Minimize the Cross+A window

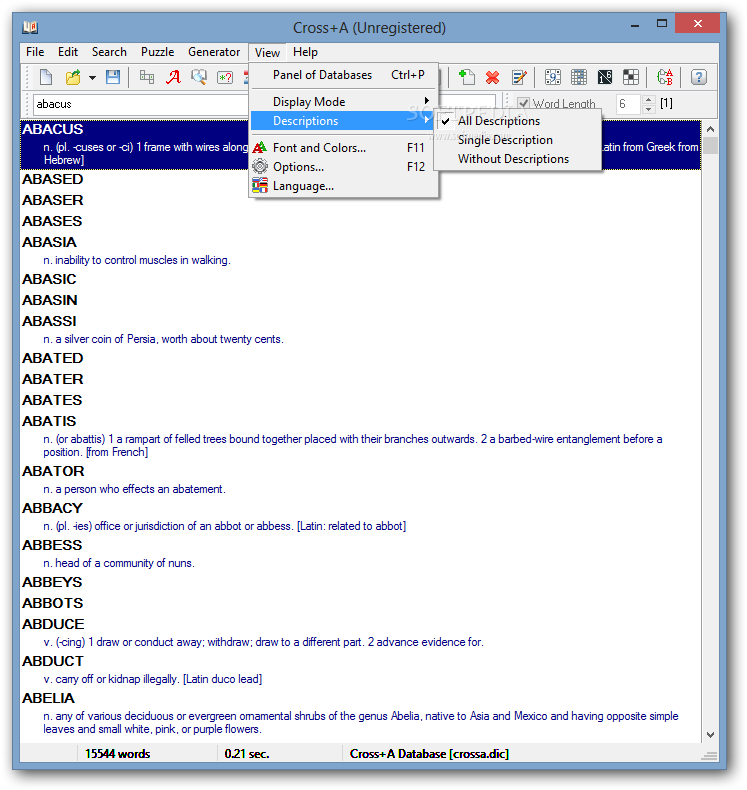(x=635, y=25)
